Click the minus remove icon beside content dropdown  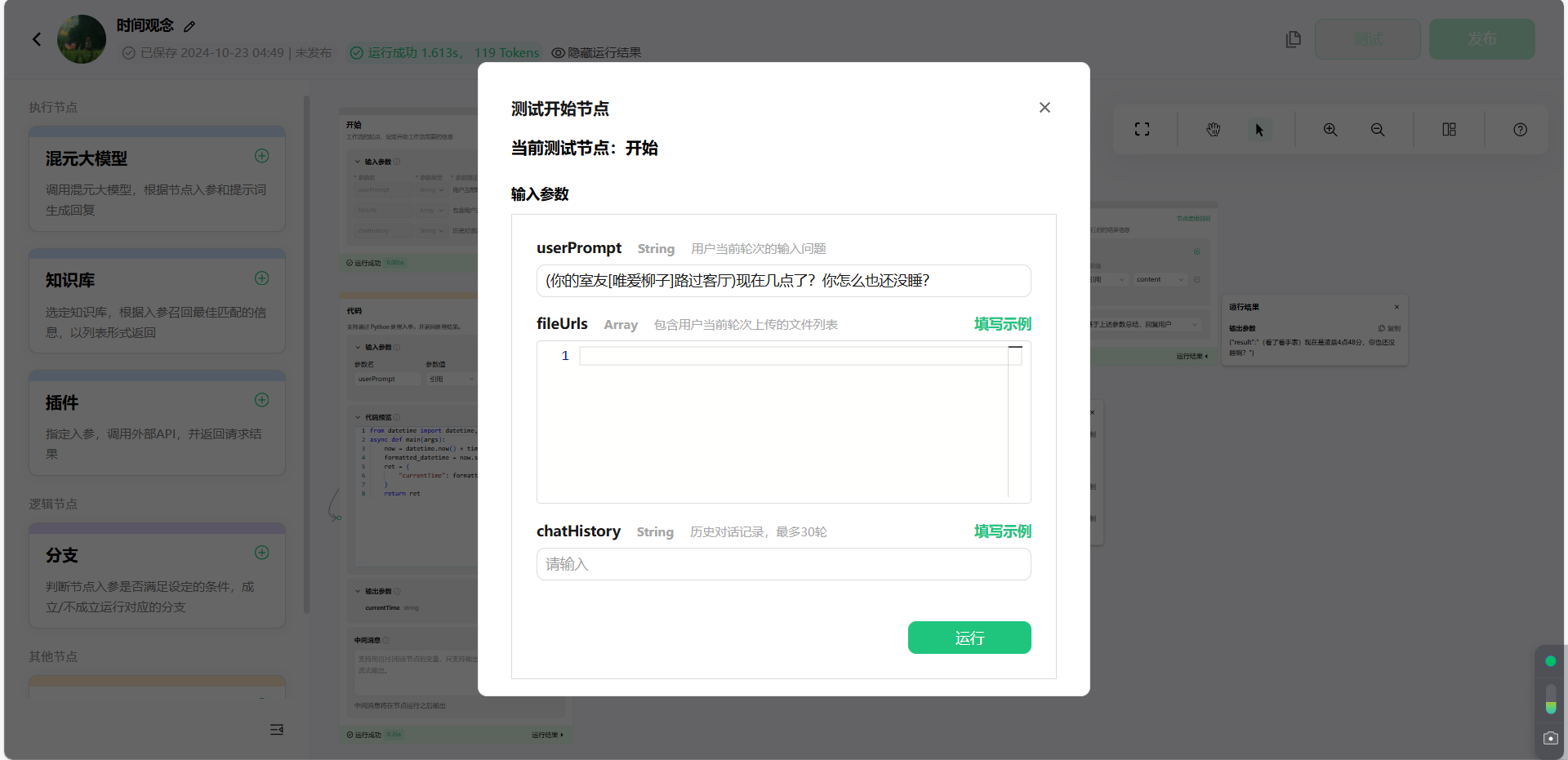click(1197, 279)
